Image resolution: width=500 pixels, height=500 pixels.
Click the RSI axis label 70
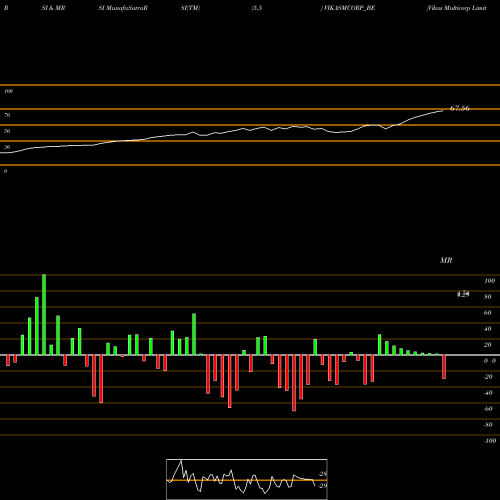[x=7, y=115]
